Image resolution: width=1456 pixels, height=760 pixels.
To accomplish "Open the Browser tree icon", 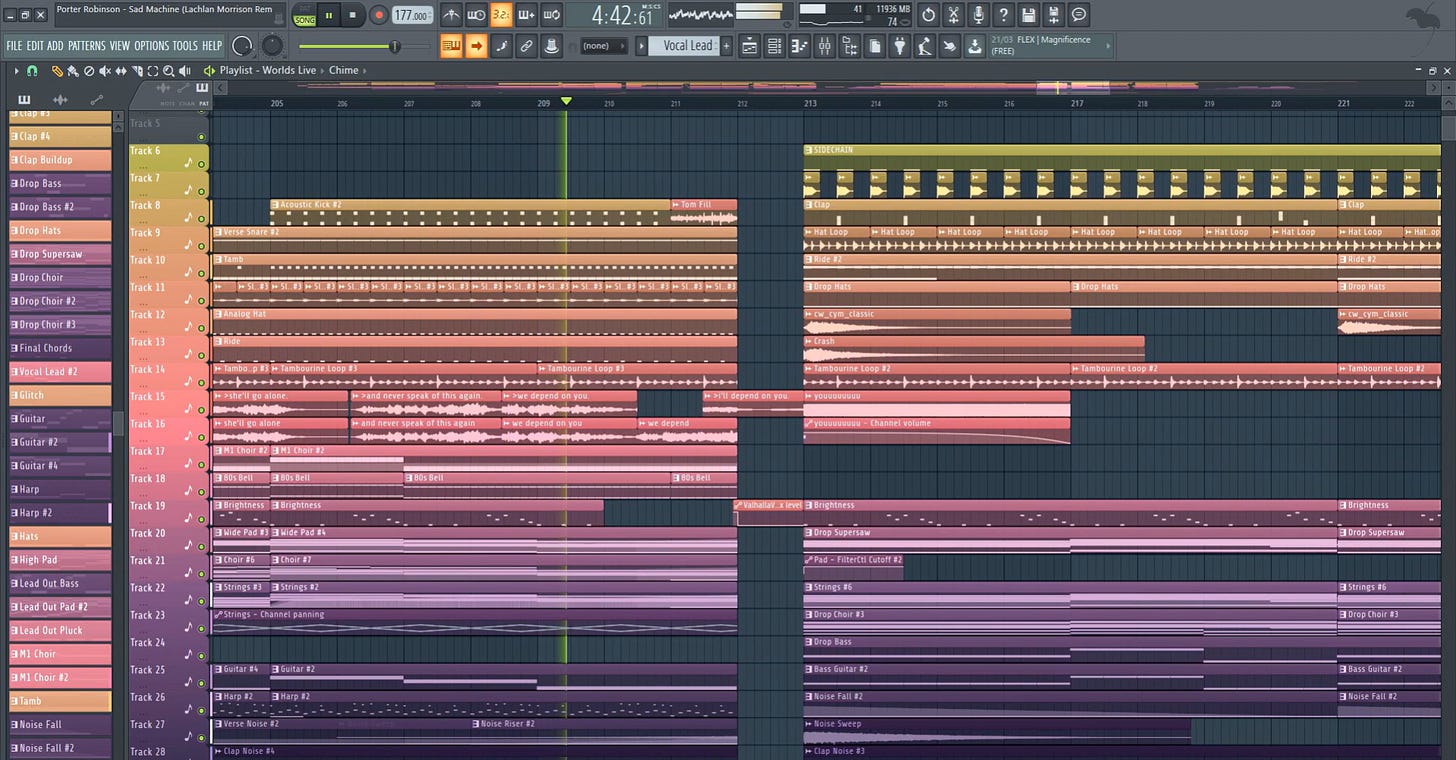I will (850, 46).
